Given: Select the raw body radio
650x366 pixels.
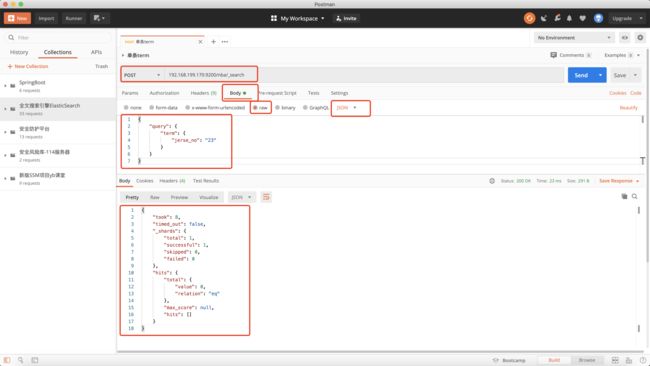Looking at the screenshot, I should [255, 108].
